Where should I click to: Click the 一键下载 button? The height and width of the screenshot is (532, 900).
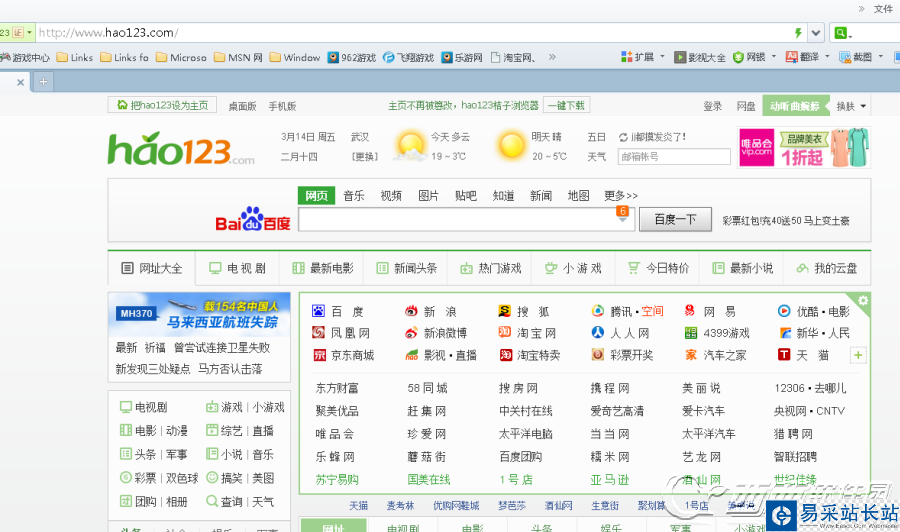pyautogui.click(x=566, y=106)
